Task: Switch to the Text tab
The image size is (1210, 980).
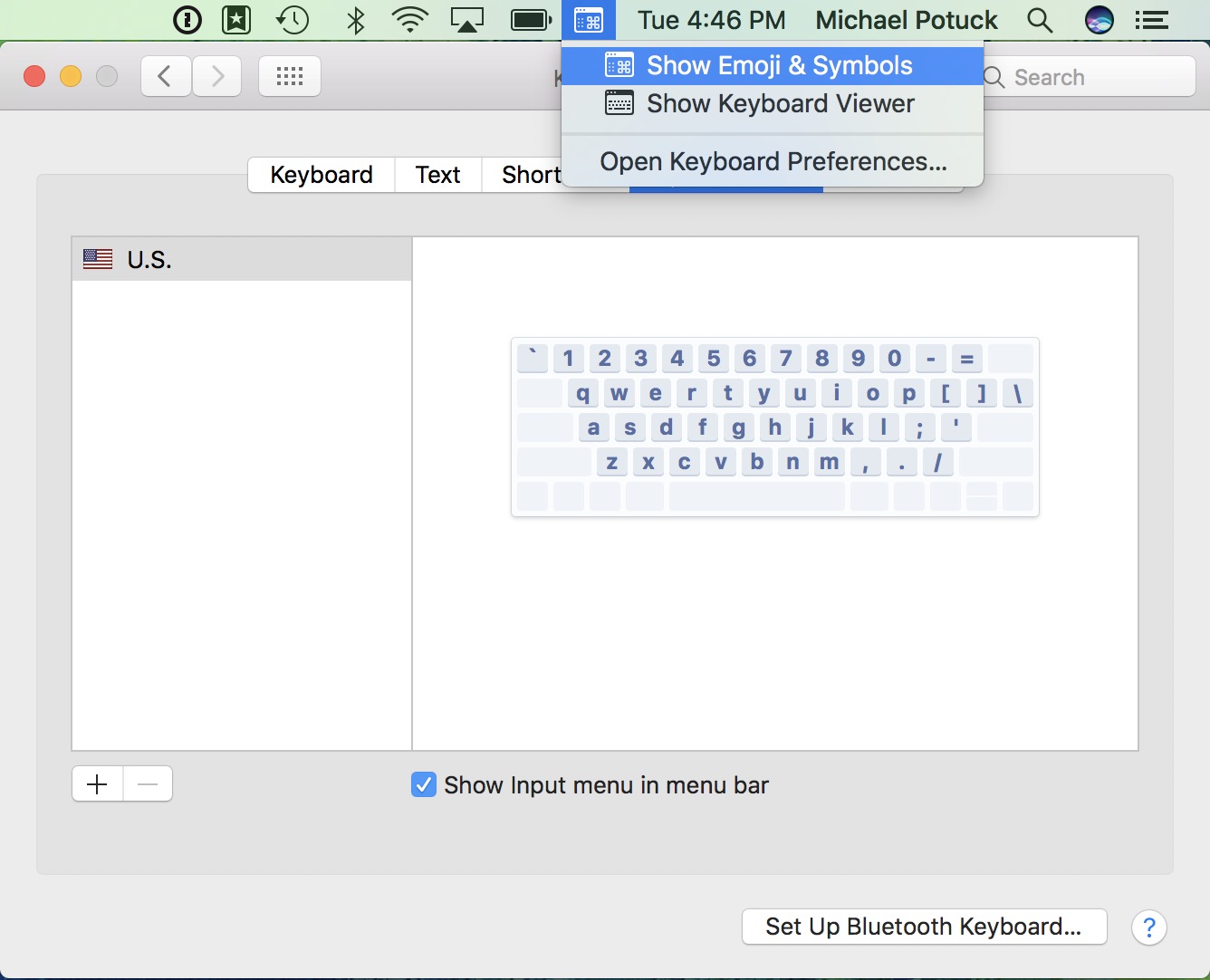Action: click(437, 175)
